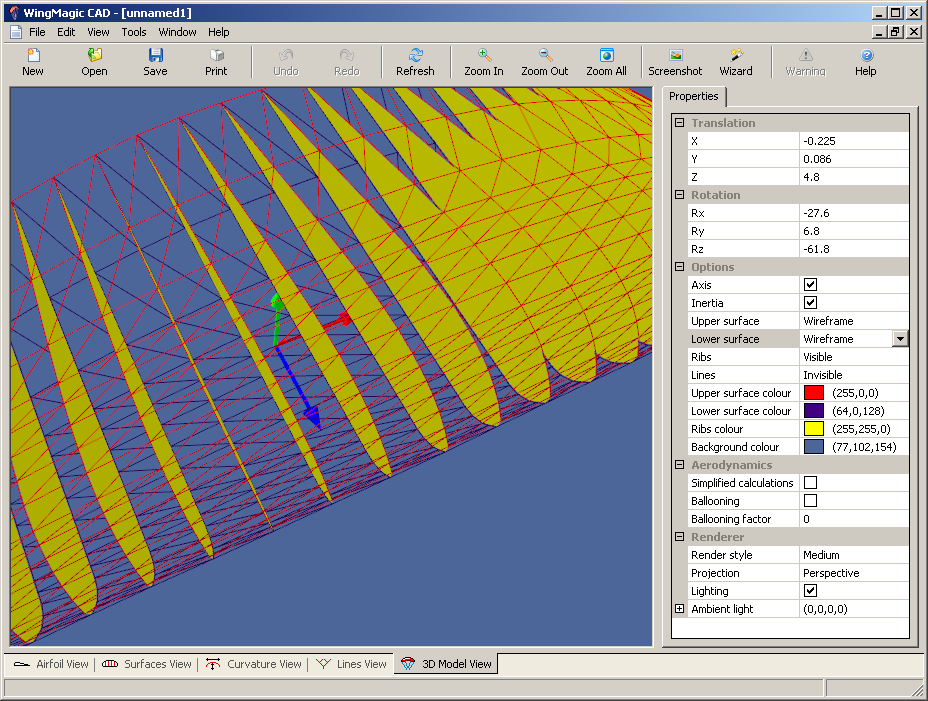Save the wing with the Save icon

pos(156,55)
